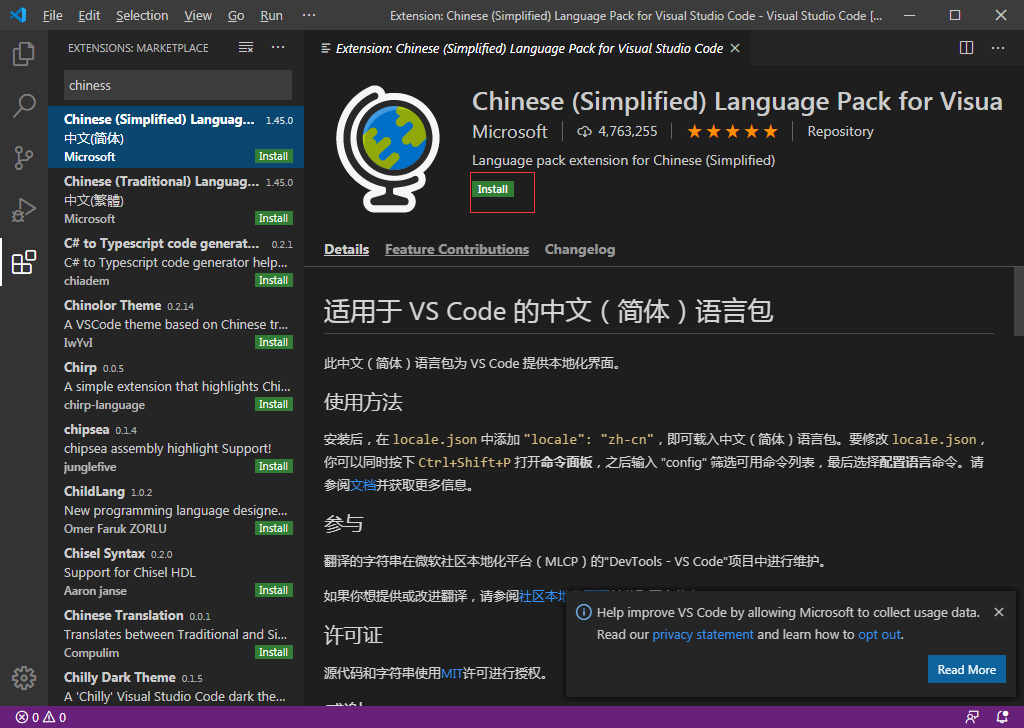Dismiss the usage data notification
This screenshot has width=1024, height=728.
999,612
